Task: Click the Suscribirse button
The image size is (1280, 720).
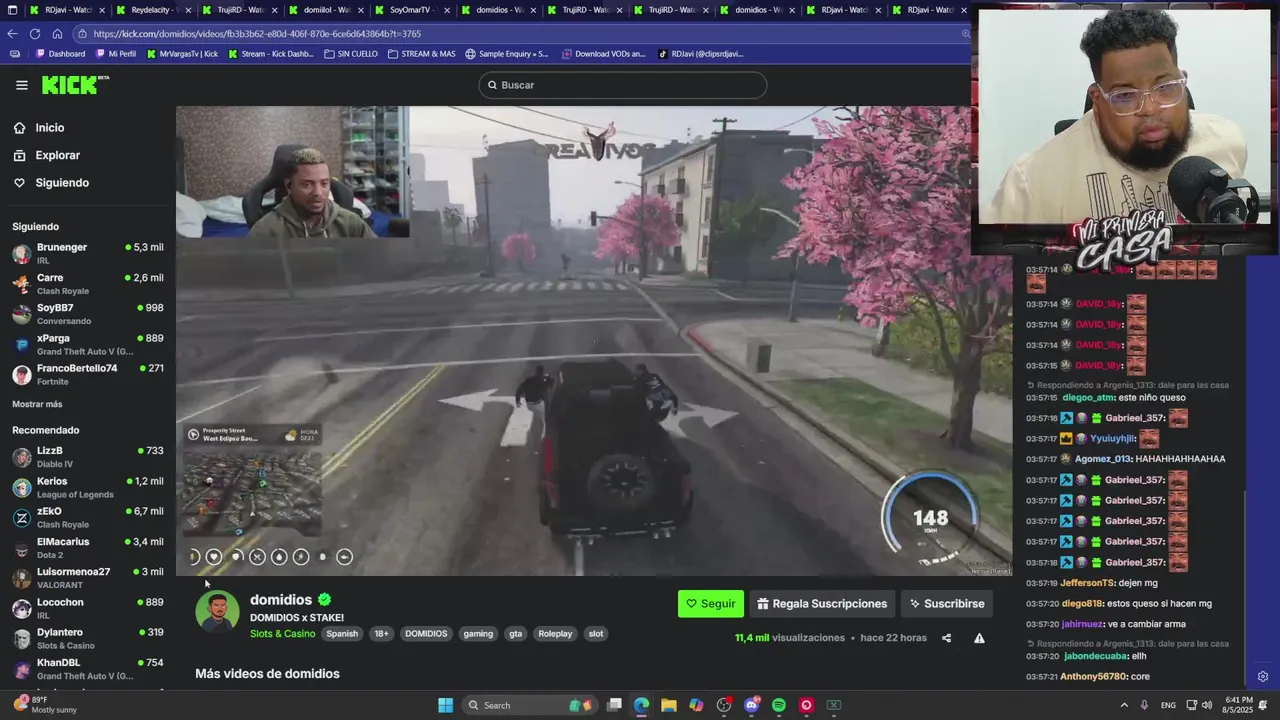Action: tap(946, 604)
